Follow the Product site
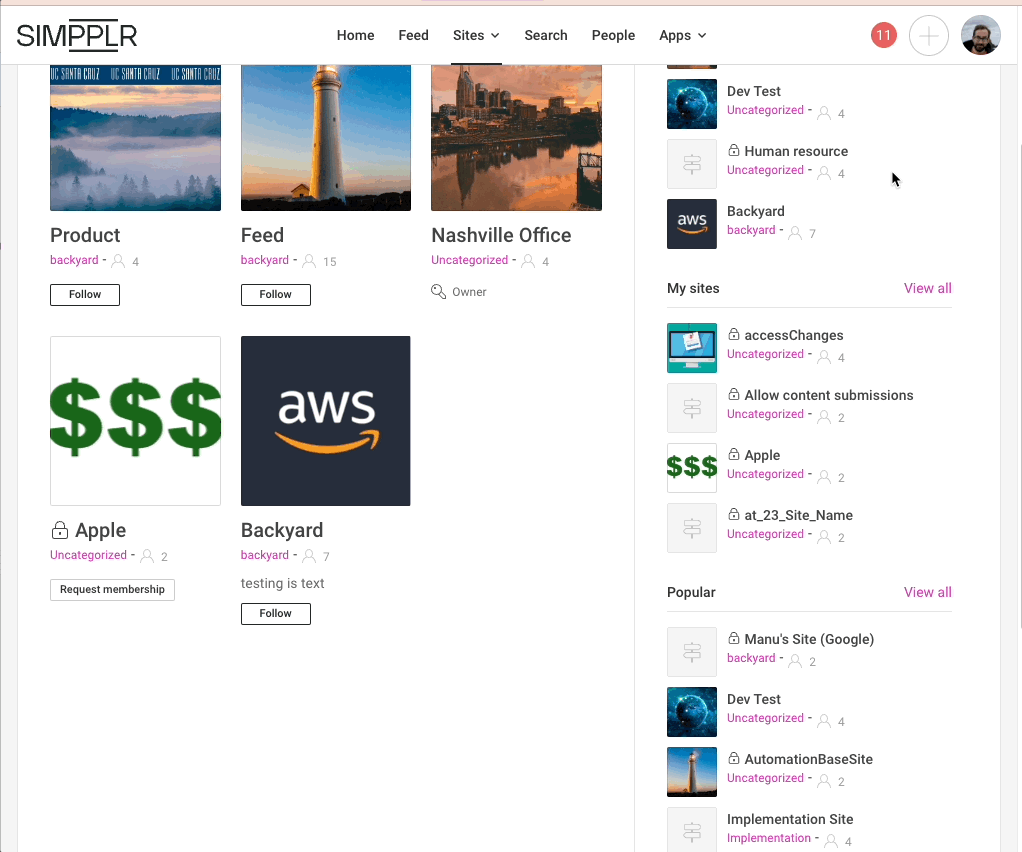Viewport: 1022px width, 852px height. coord(84,294)
